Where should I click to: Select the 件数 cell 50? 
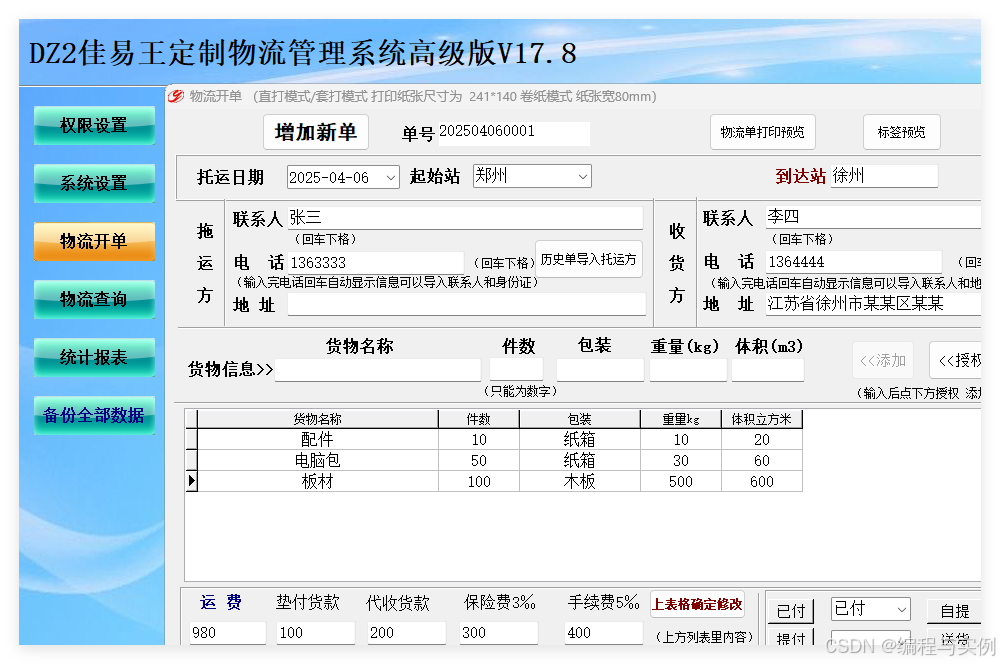479,461
